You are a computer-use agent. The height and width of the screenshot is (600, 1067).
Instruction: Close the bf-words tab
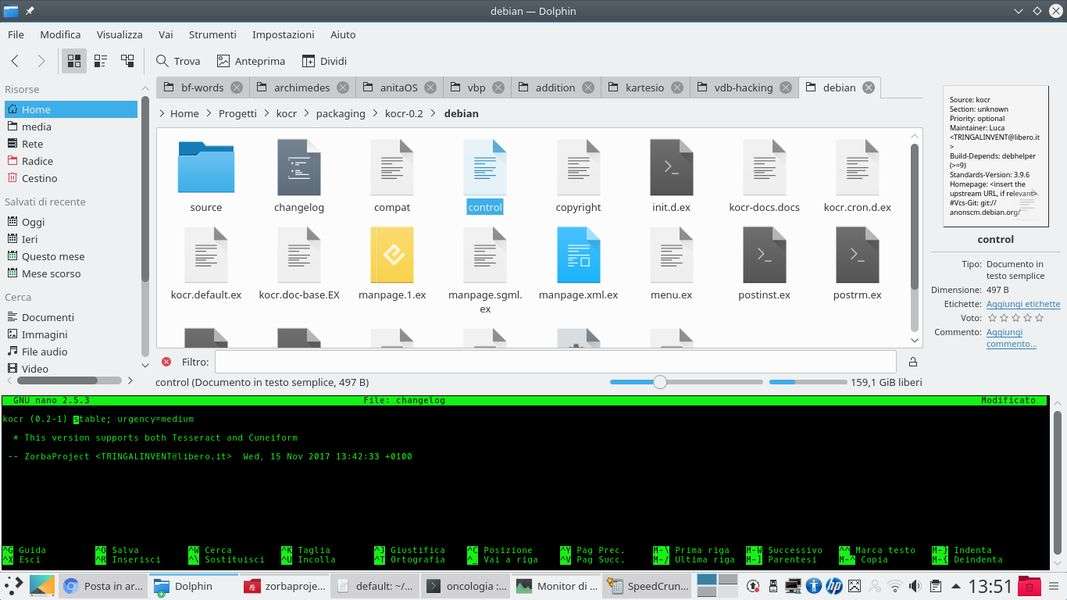click(237, 87)
